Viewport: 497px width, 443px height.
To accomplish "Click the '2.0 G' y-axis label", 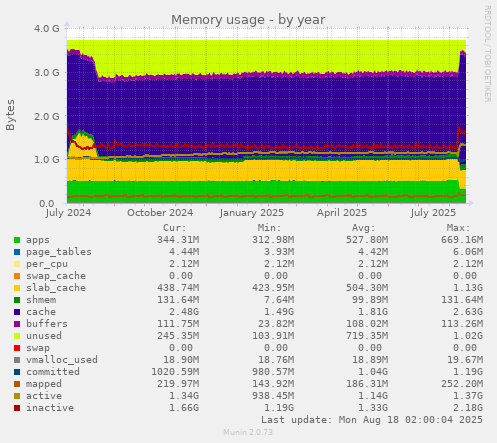I will (x=47, y=116).
